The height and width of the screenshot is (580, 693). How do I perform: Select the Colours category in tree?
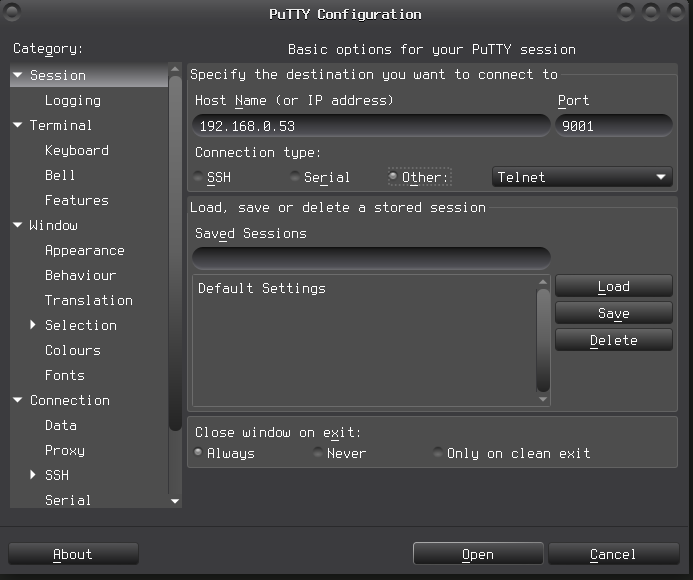(x=72, y=351)
